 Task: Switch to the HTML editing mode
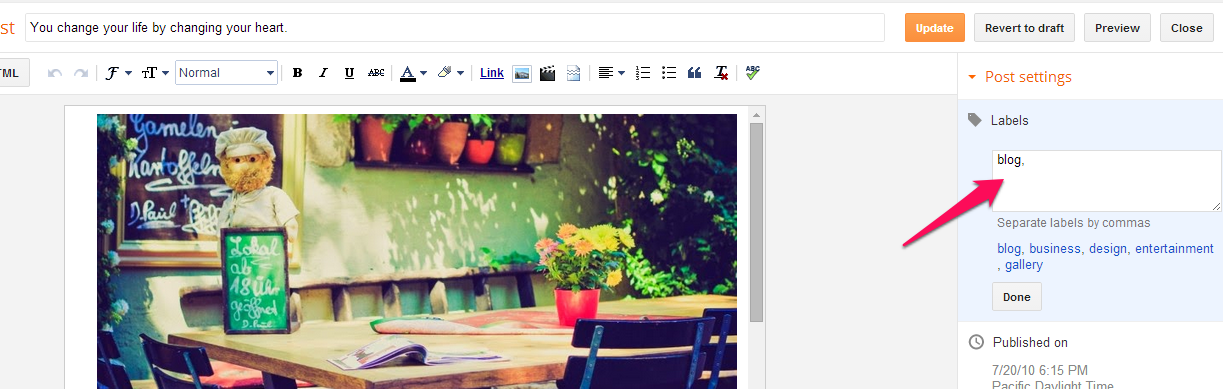14,72
